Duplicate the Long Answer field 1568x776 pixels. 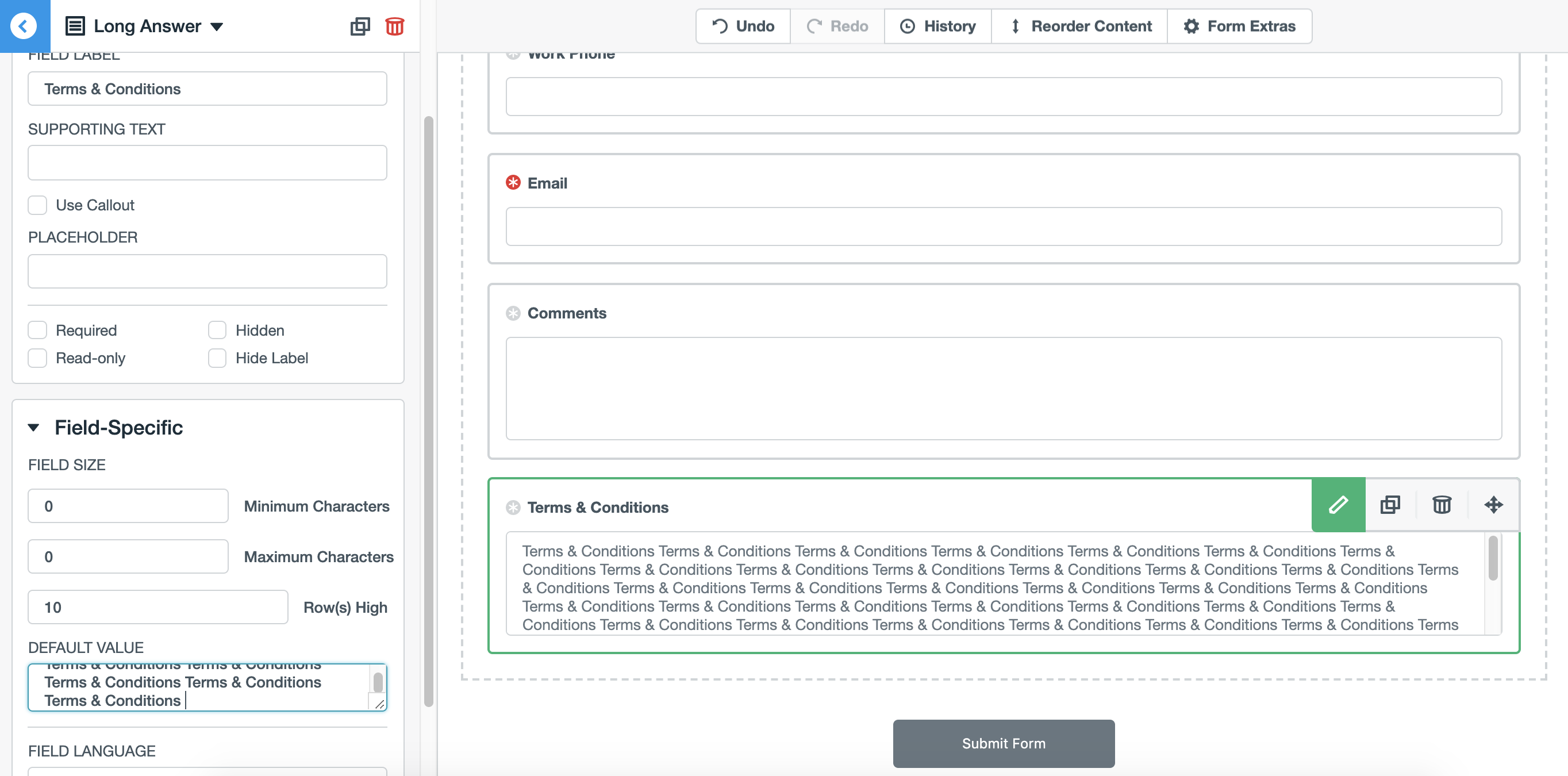[x=360, y=26]
